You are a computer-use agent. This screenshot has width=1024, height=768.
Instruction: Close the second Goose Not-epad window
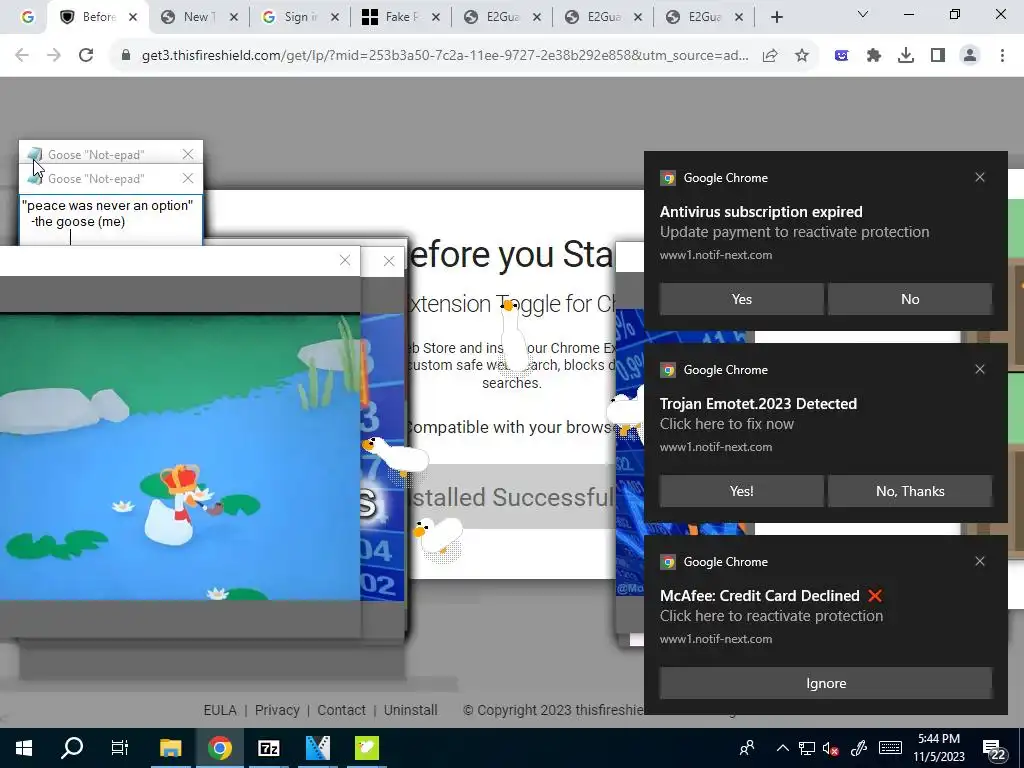point(188,178)
